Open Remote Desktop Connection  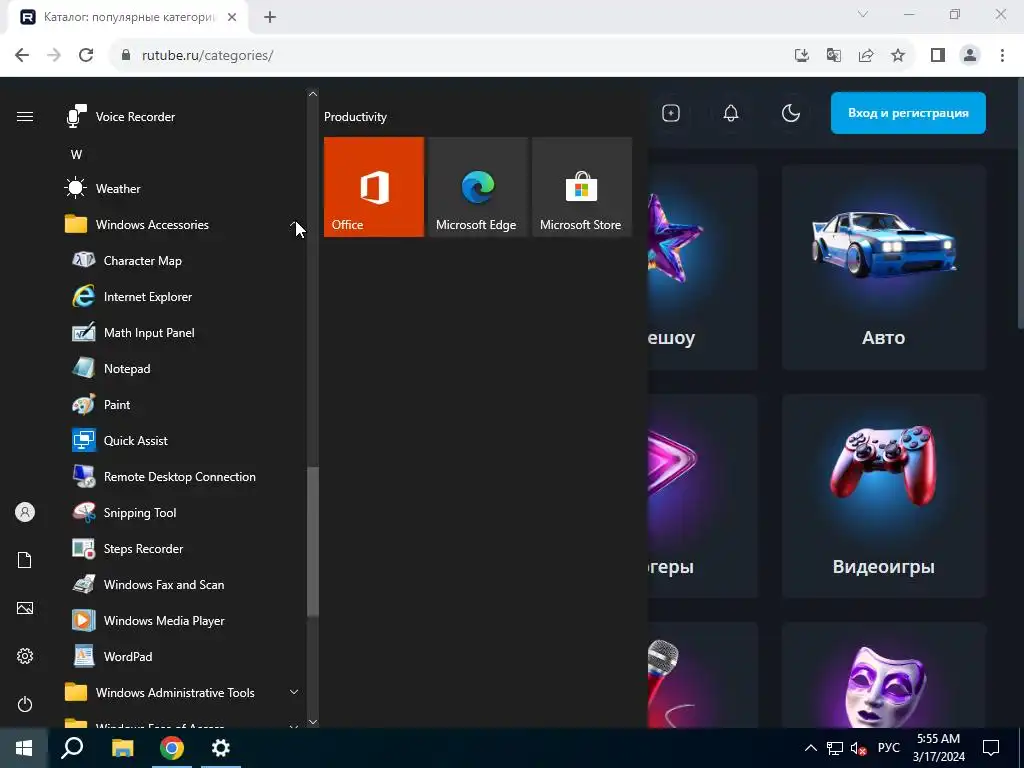click(183, 477)
